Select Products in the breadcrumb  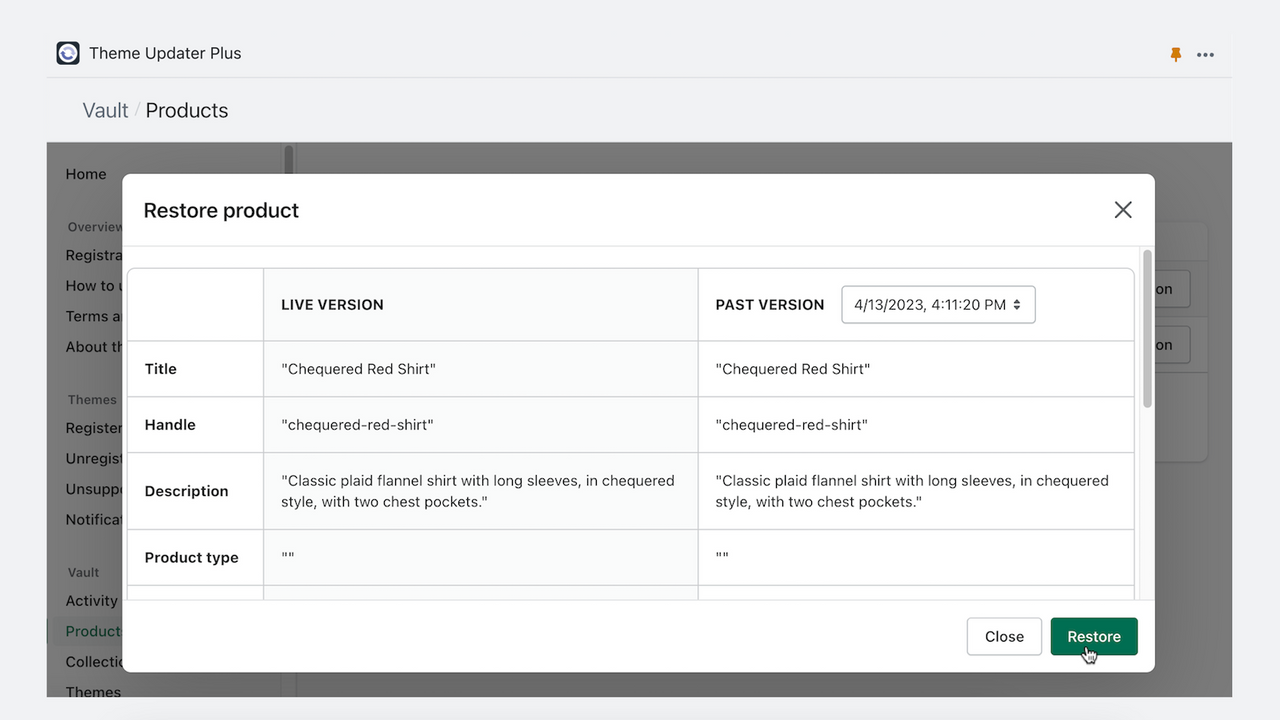click(187, 111)
